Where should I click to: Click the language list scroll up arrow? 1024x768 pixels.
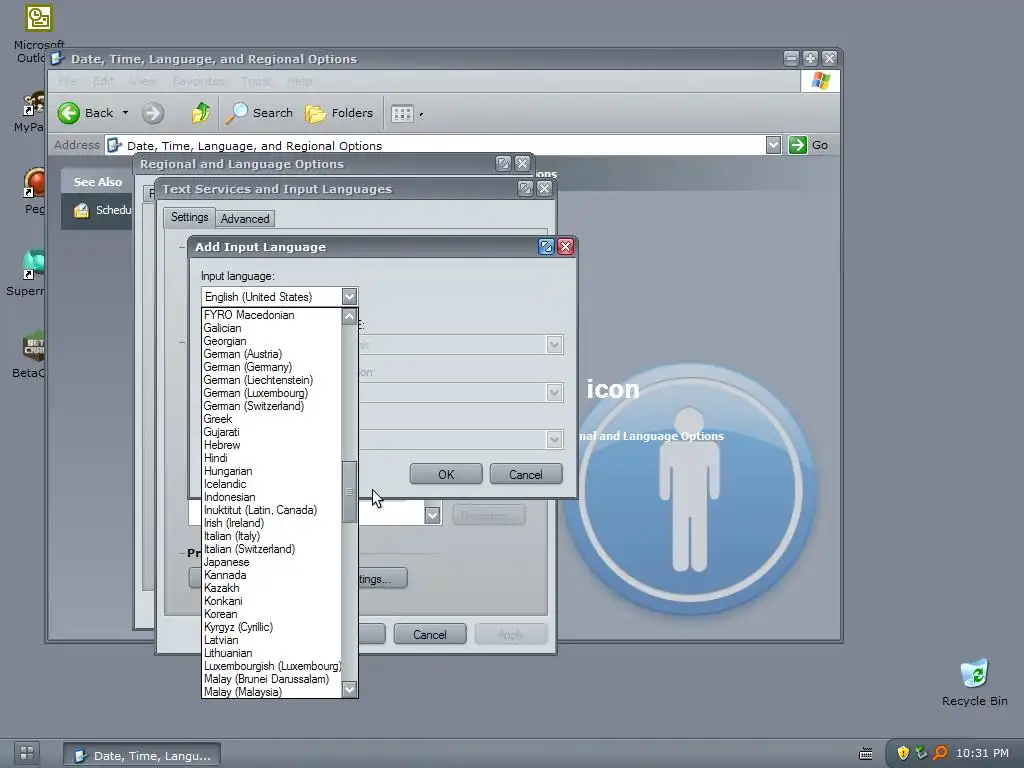coord(349,317)
